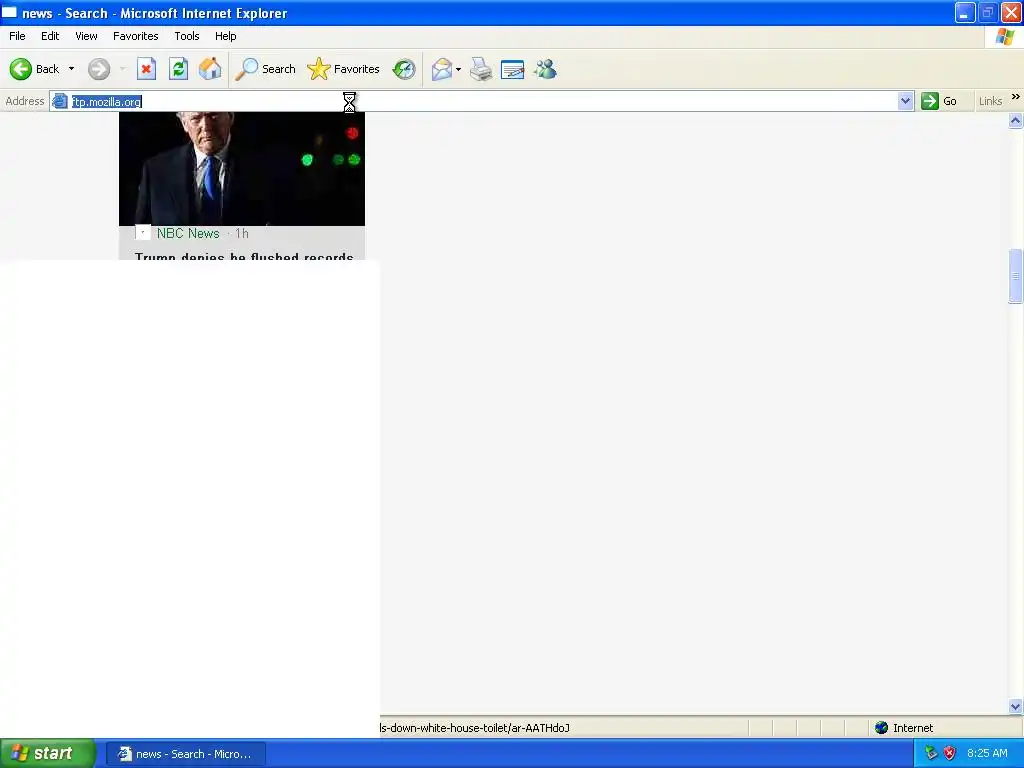Click the Internet Explorer title bar icon

click(x=9, y=12)
